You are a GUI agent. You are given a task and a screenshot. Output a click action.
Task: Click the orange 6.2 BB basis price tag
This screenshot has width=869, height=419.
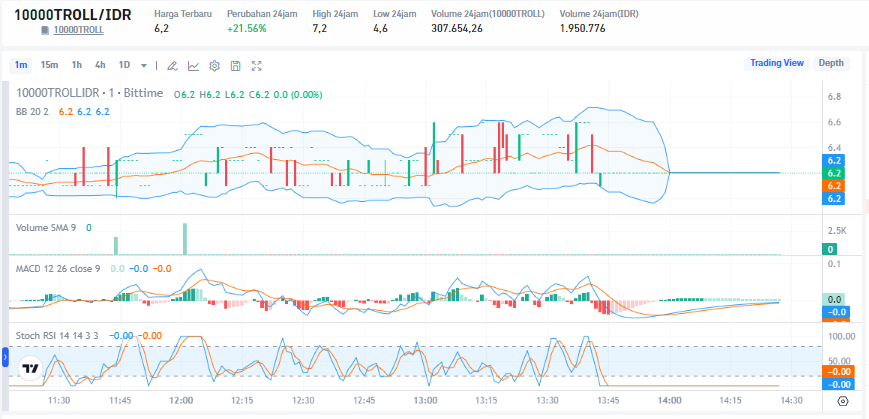(834, 186)
